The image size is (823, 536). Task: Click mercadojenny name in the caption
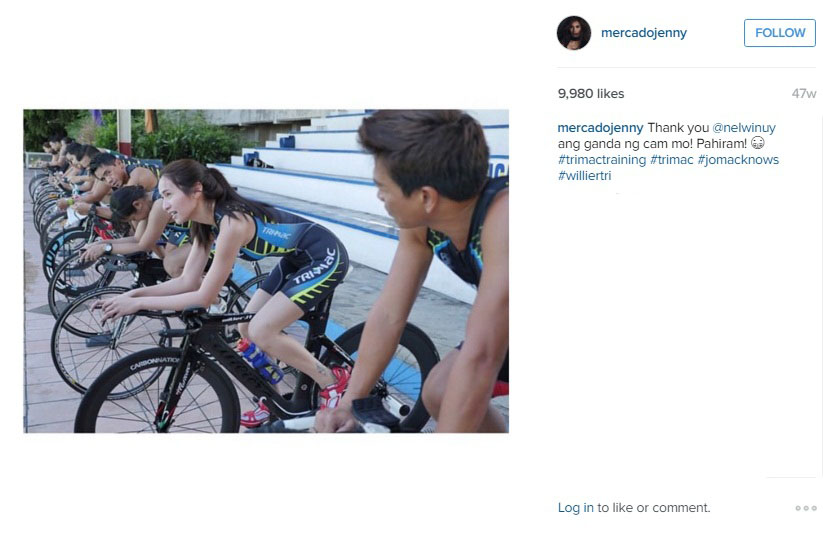click(x=600, y=128)
